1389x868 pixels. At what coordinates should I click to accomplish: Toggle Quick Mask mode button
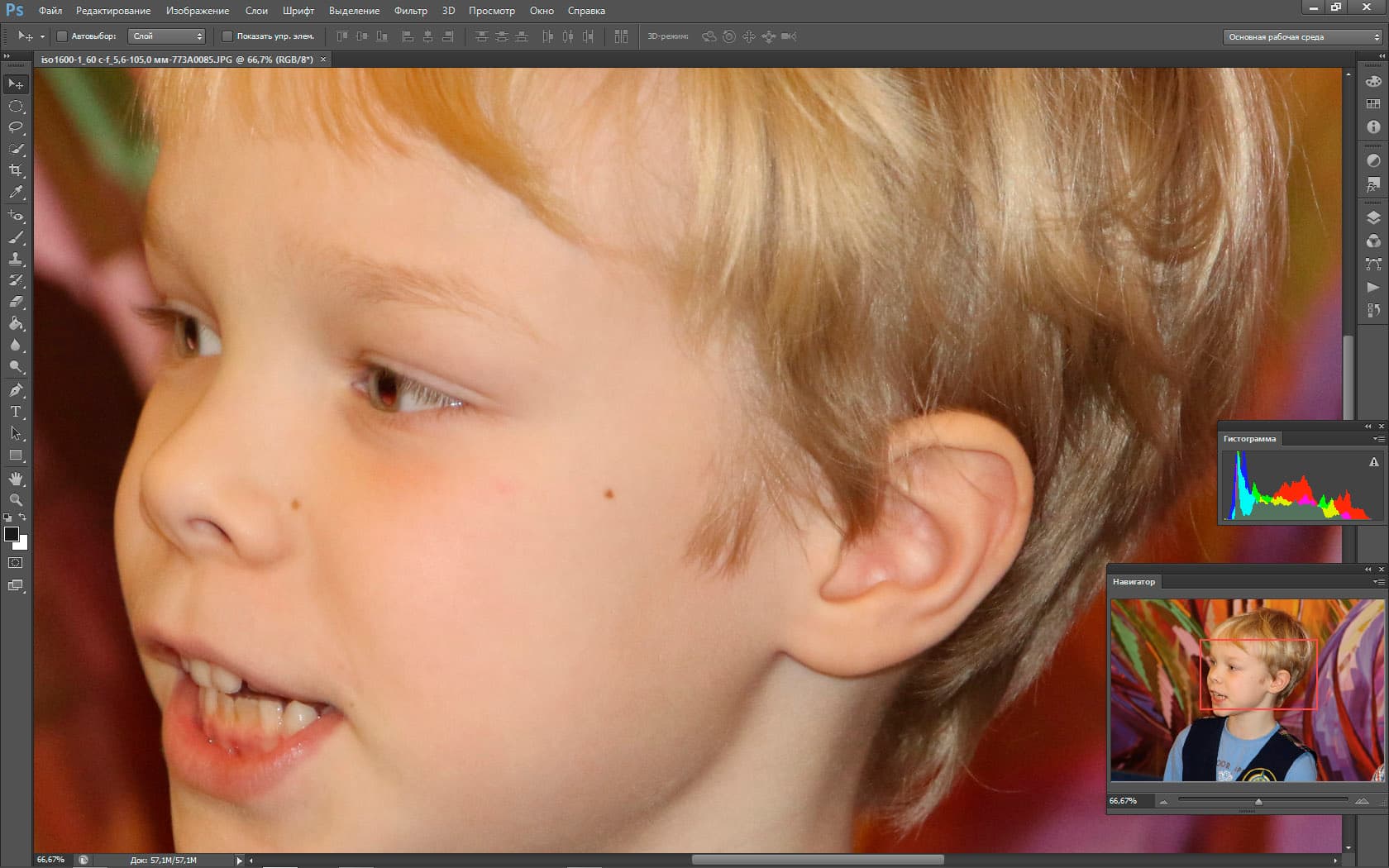pos(16,563)
